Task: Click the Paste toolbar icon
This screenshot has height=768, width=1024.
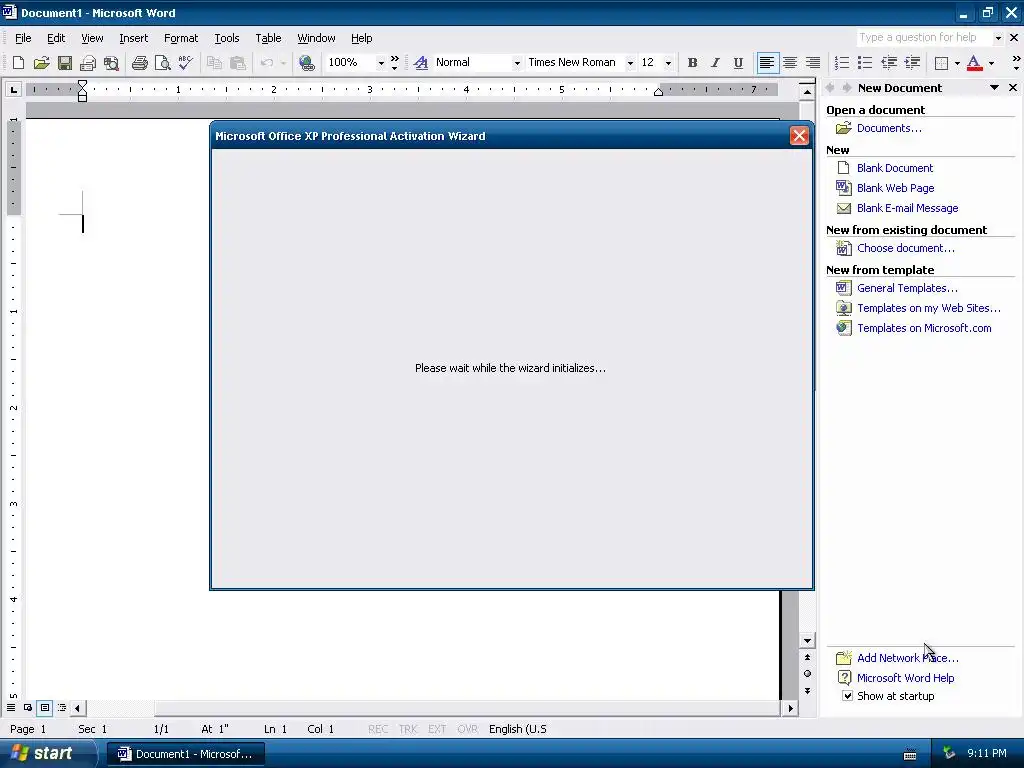Action: coord(238,63)
